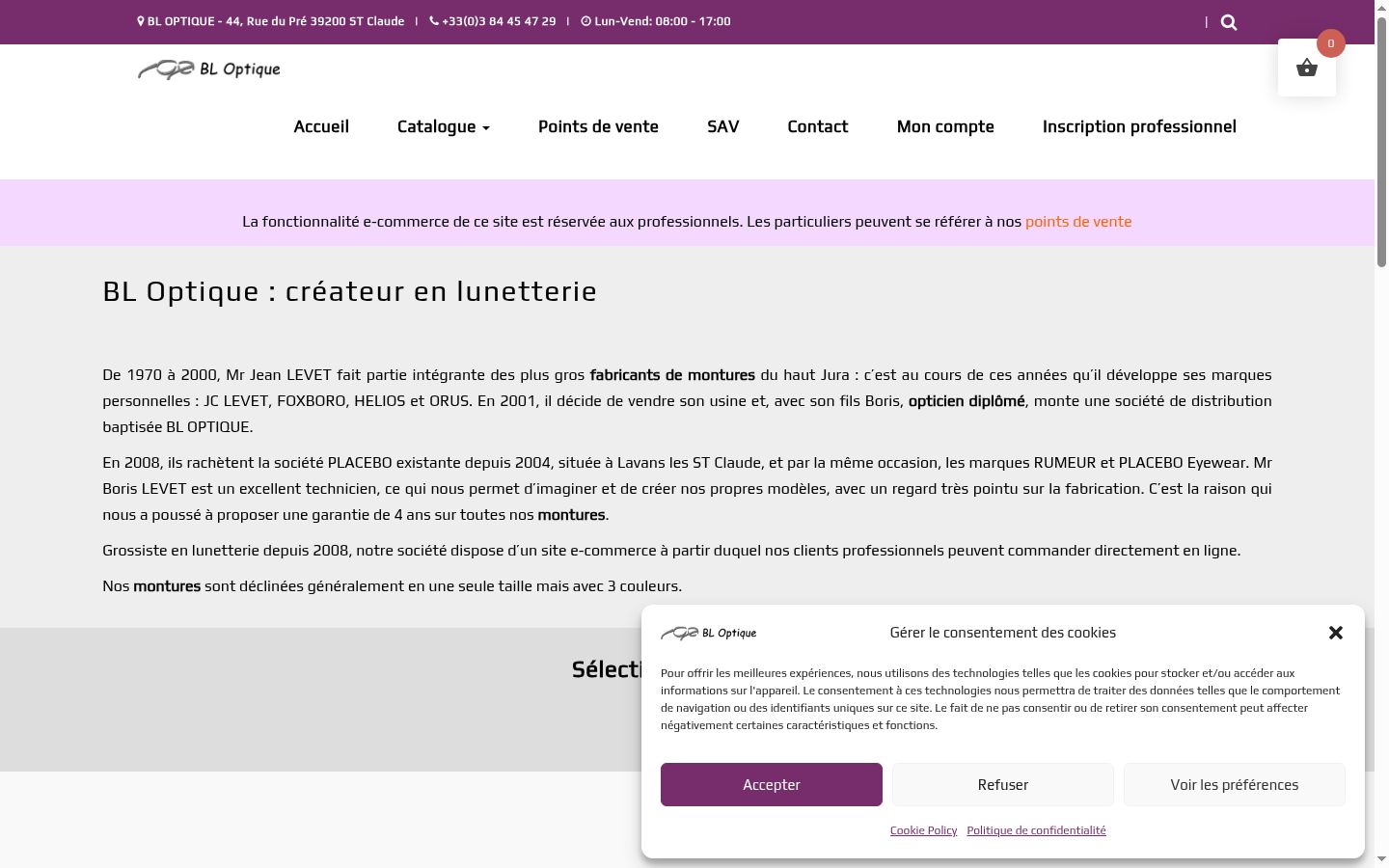Click the clock opening hours icon

click(x=586, y=21)
